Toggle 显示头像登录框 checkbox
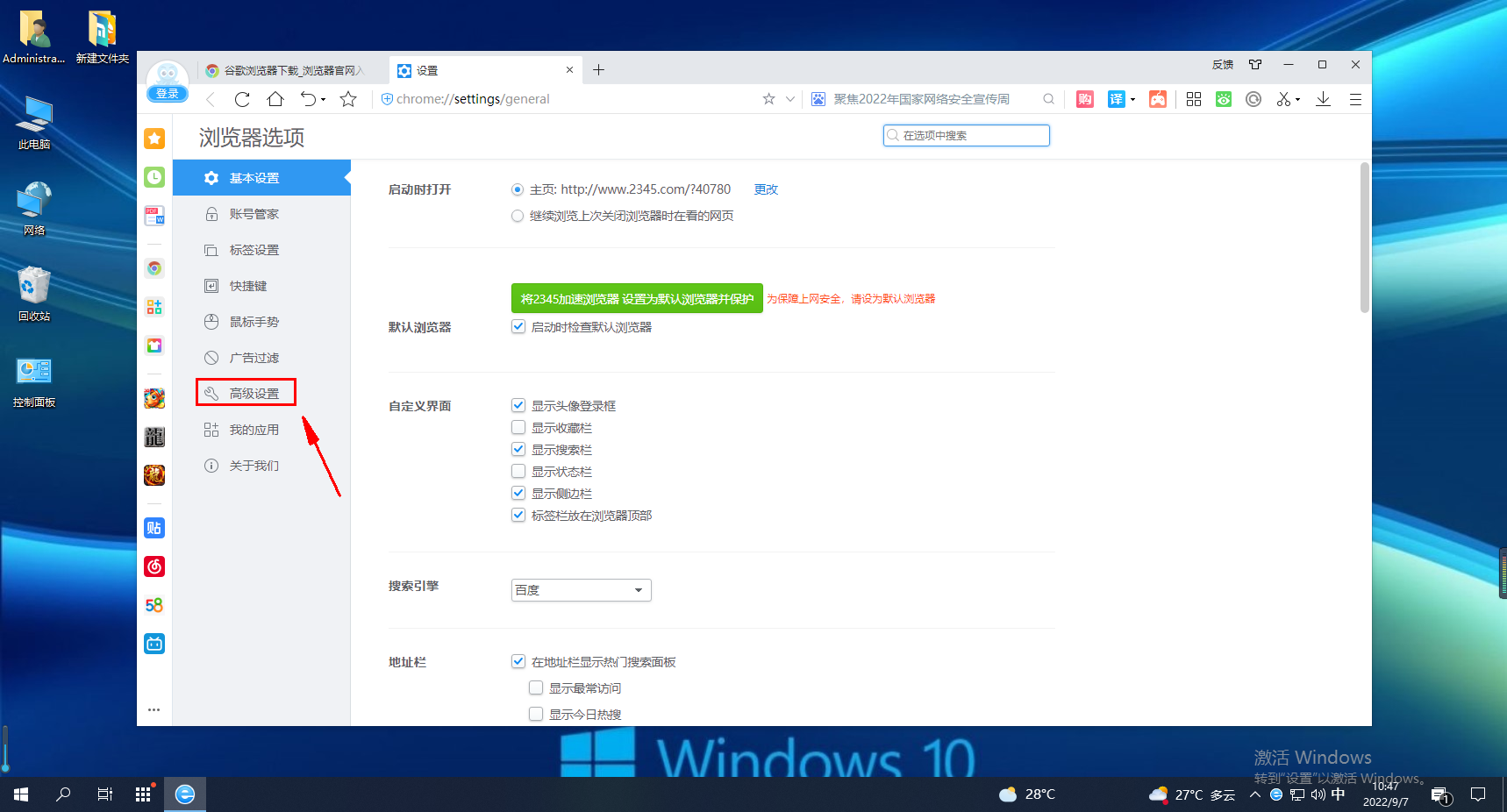 tap(518, 405)
